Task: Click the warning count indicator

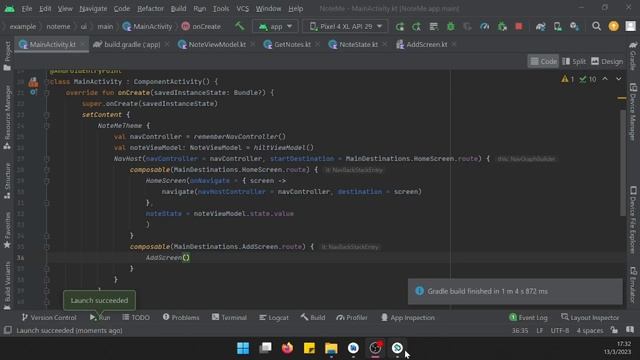Action: [x=568, y=79]
